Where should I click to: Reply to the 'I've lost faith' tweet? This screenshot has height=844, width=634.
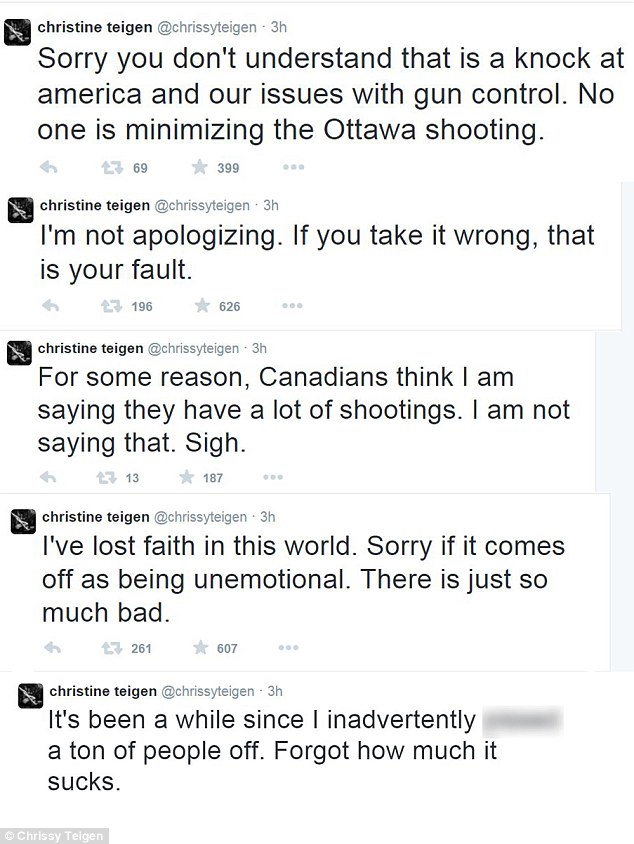click(x=54, y=647)
